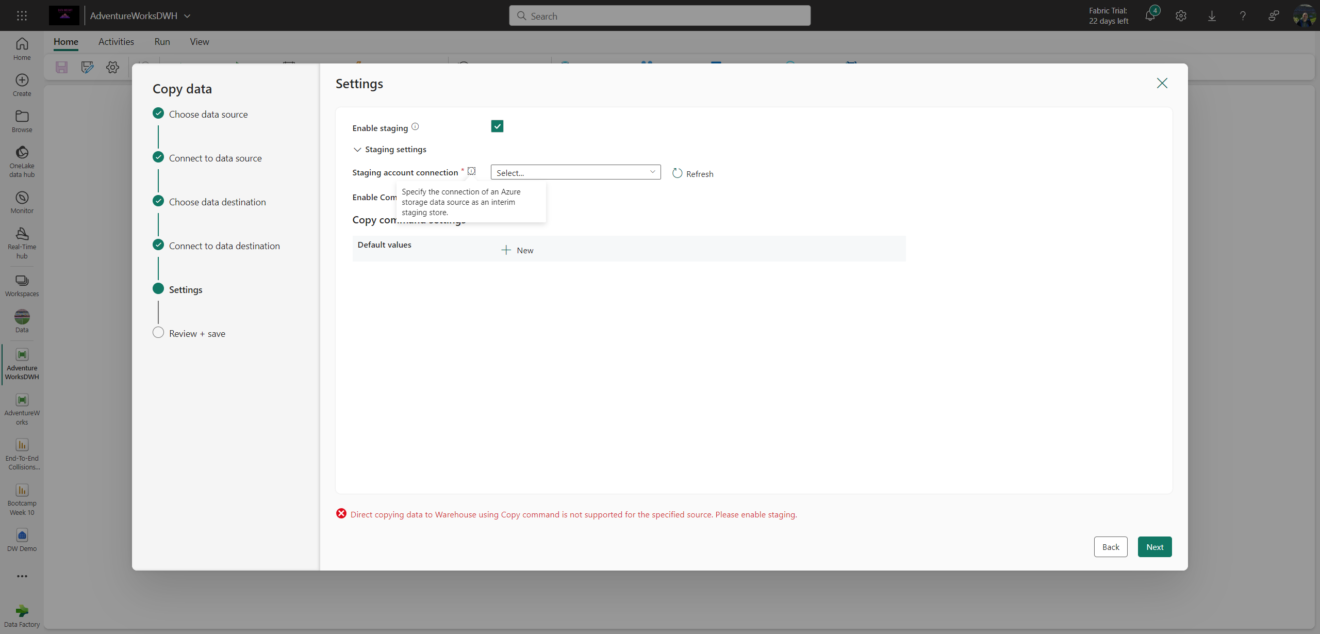Viewport: 1320px width, 634px height.
Task: Switch to the Activities tab
Action: (x=116, y=42)
